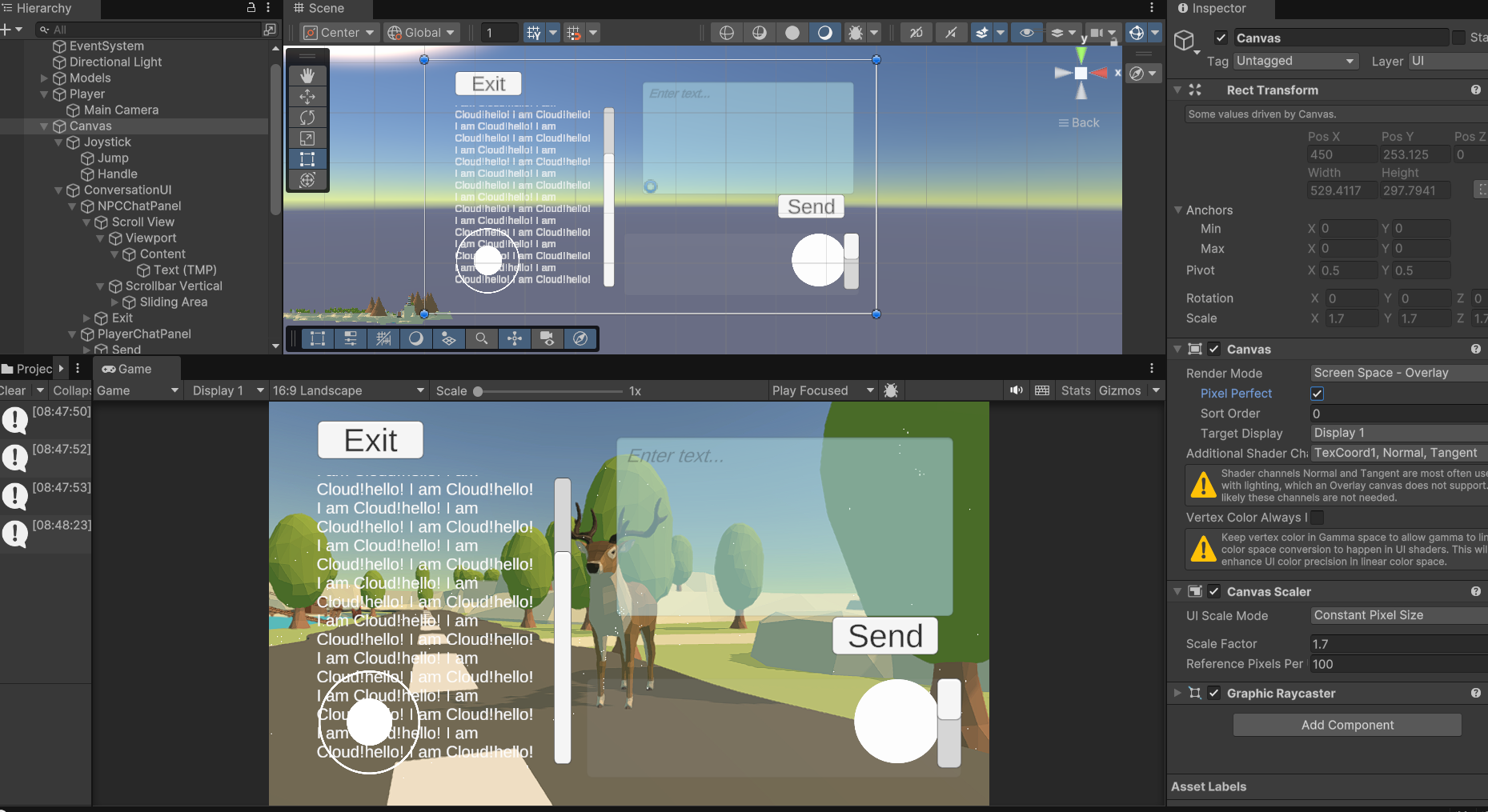This screenshot has width=1488, height=812.
Task: Click the Send button in Game view
Action: click(885, 636)
